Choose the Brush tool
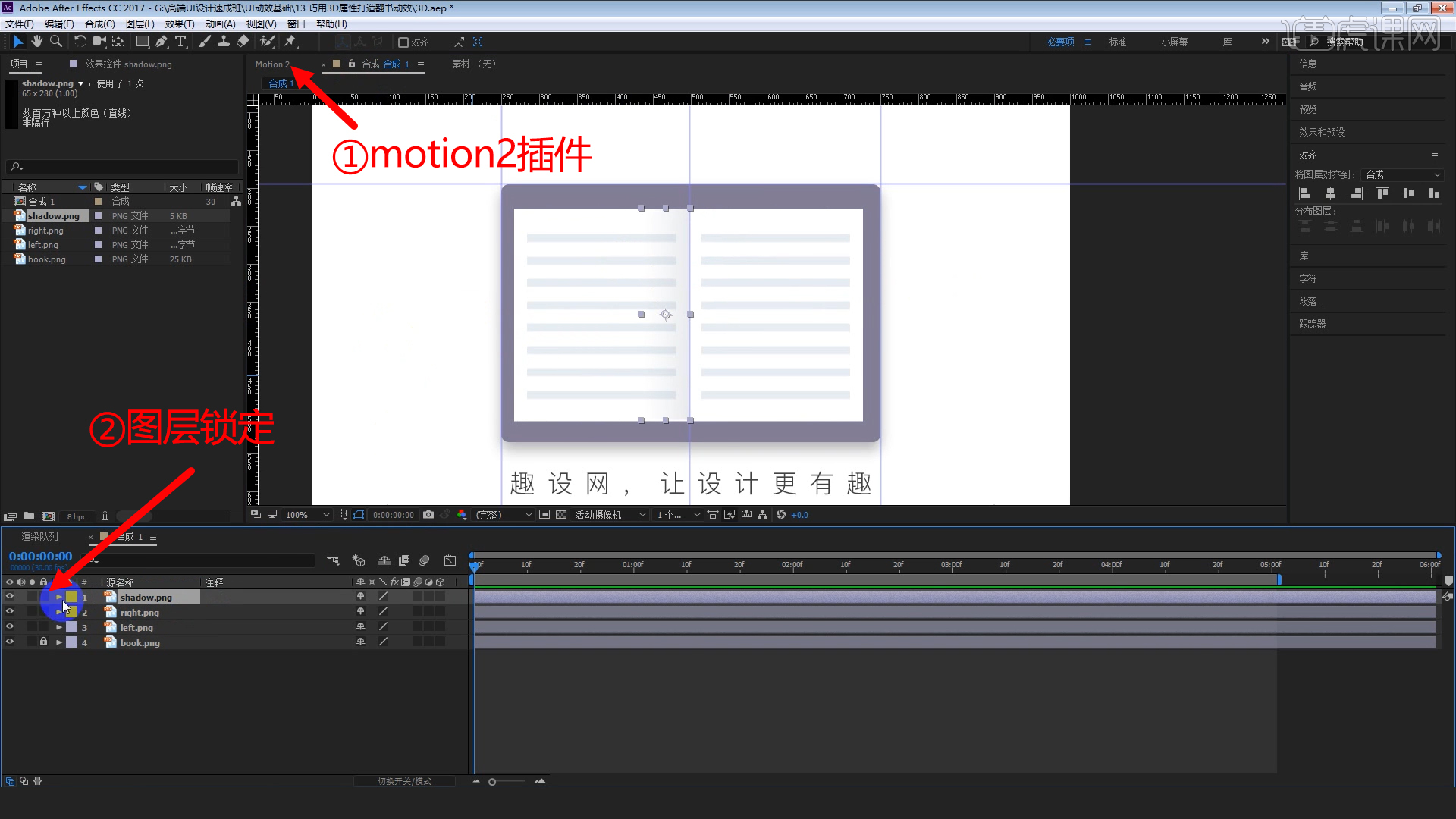This screenshot has height=819, width=1456. (205, 41)
